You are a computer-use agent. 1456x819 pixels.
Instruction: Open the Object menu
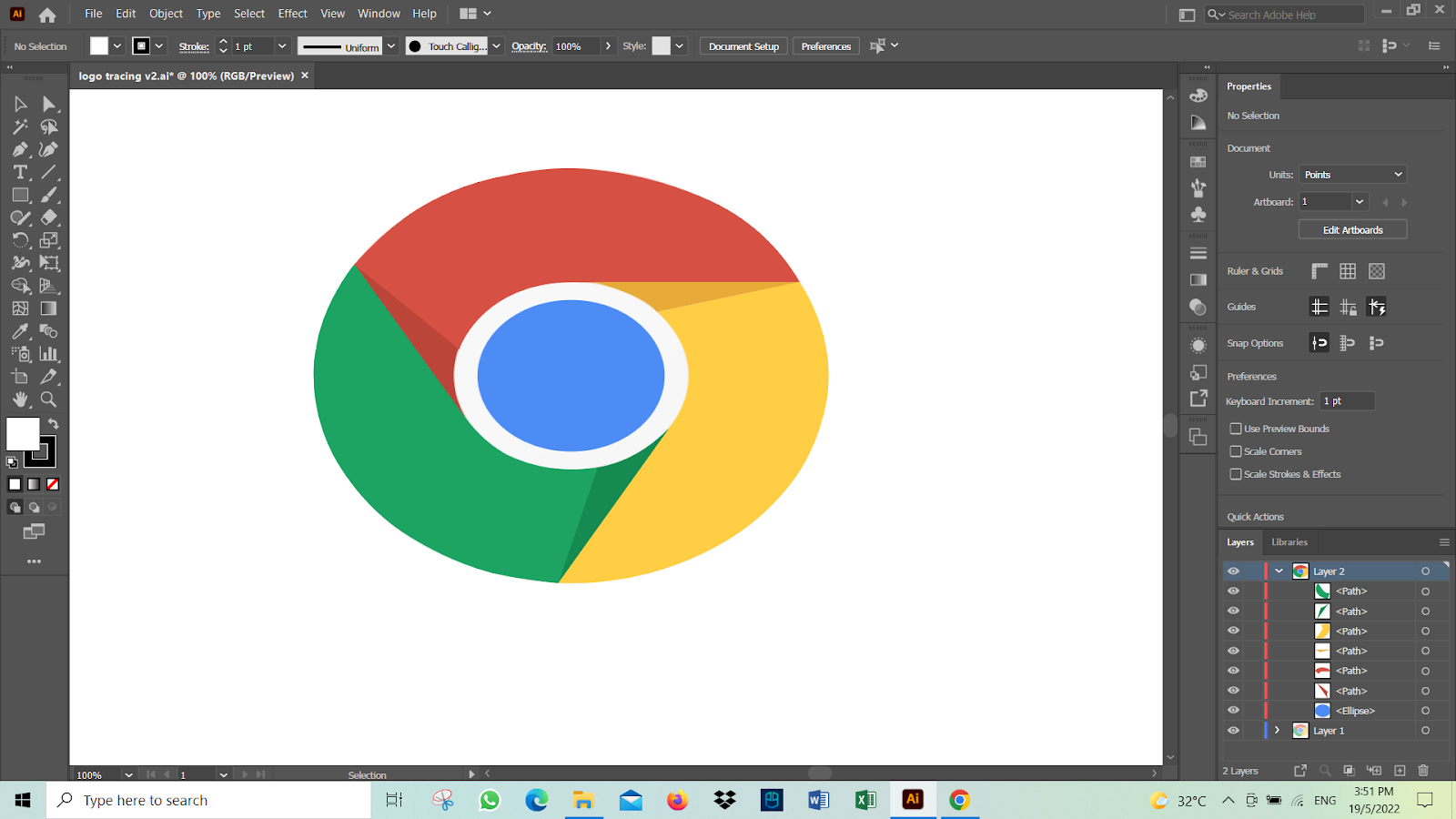(166, 14)
